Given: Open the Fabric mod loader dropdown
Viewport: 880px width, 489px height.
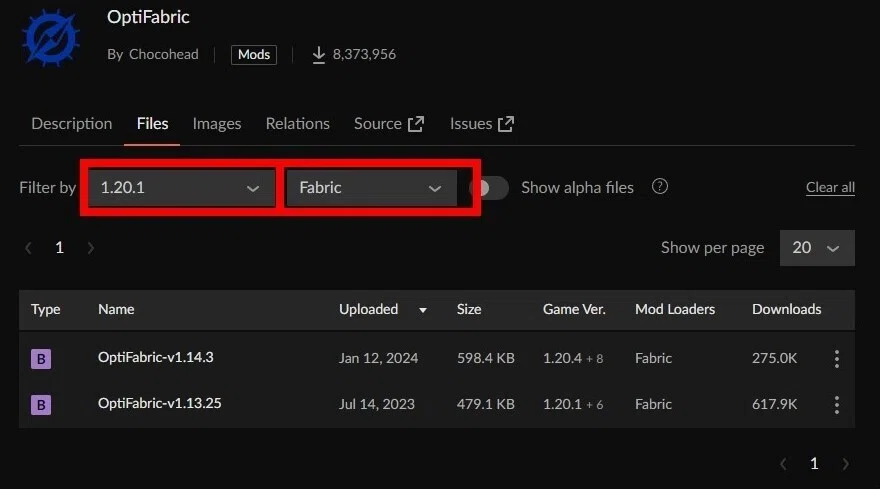Looking at the screenshot, I should (372, 188).
